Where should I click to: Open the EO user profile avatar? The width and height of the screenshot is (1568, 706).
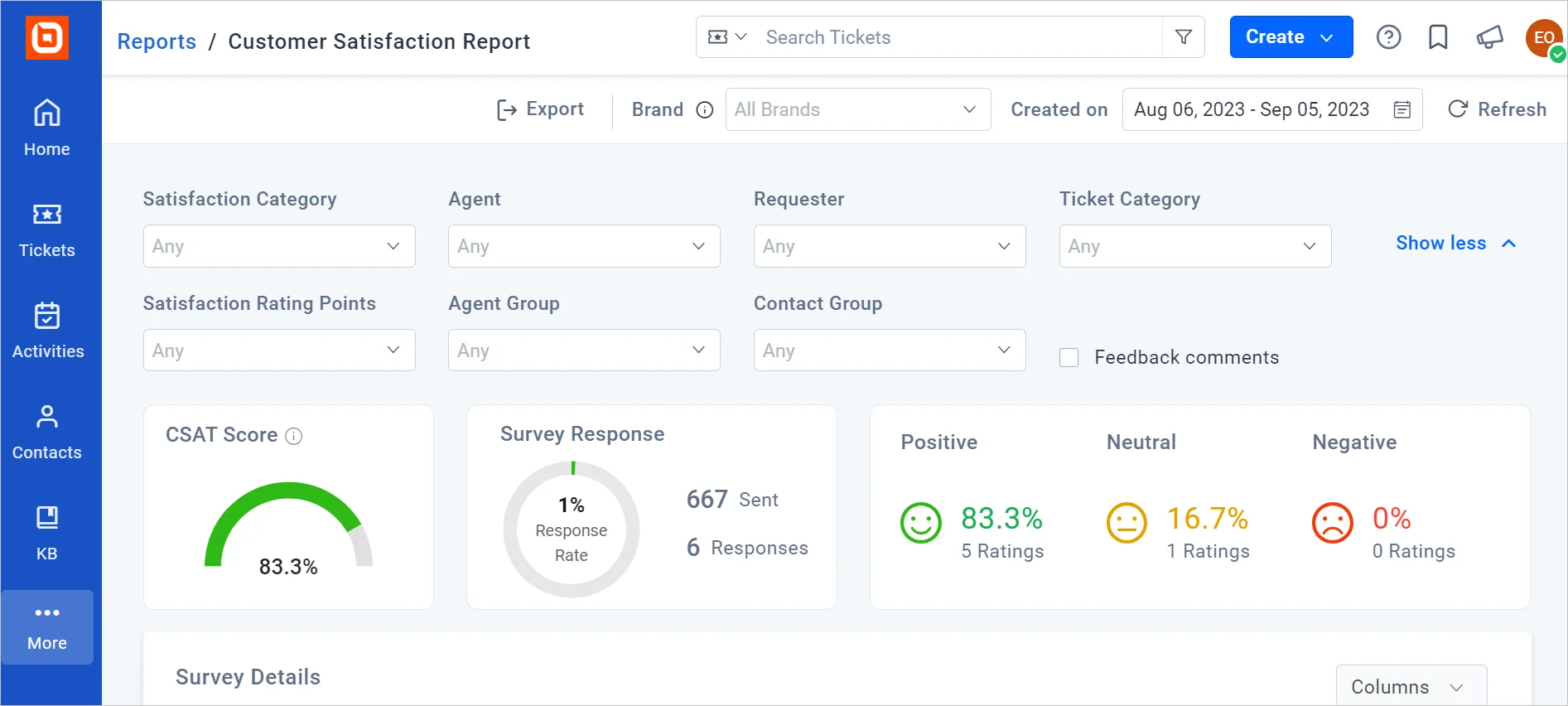tap(1544, 38)
